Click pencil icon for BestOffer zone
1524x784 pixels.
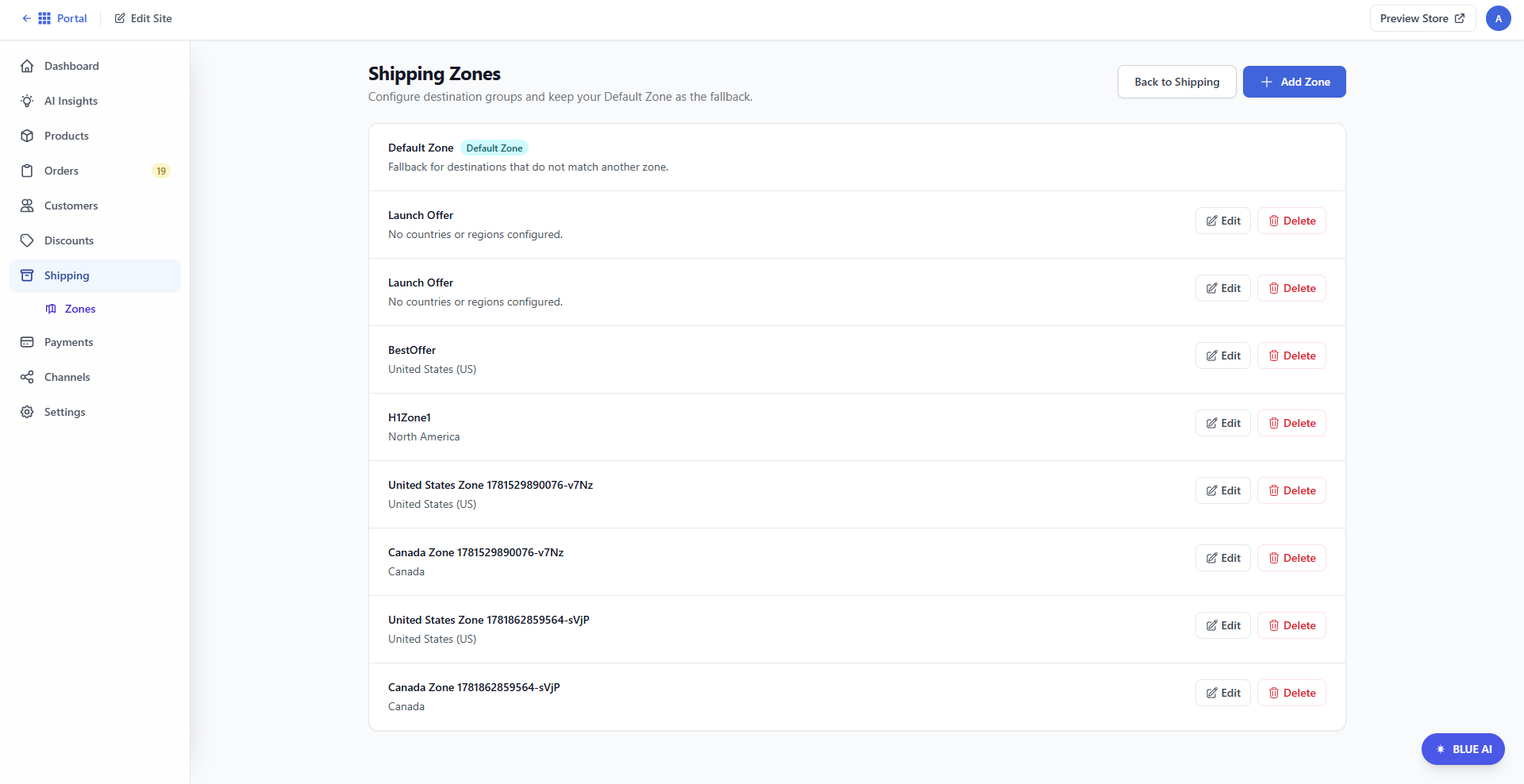coord(1212,355)
